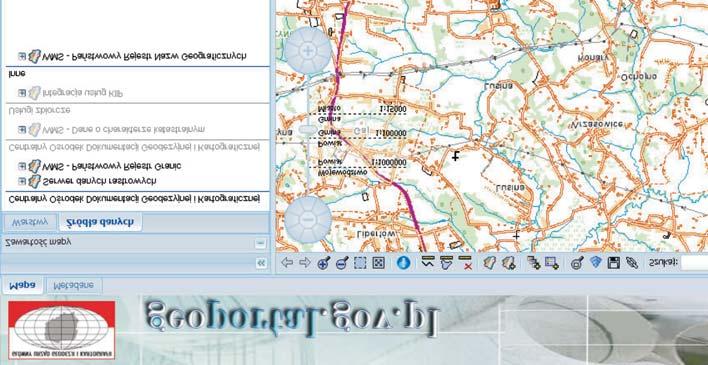Select the measure area polygon tool
This screenshot has height=365, width=708.
(446, 262)
